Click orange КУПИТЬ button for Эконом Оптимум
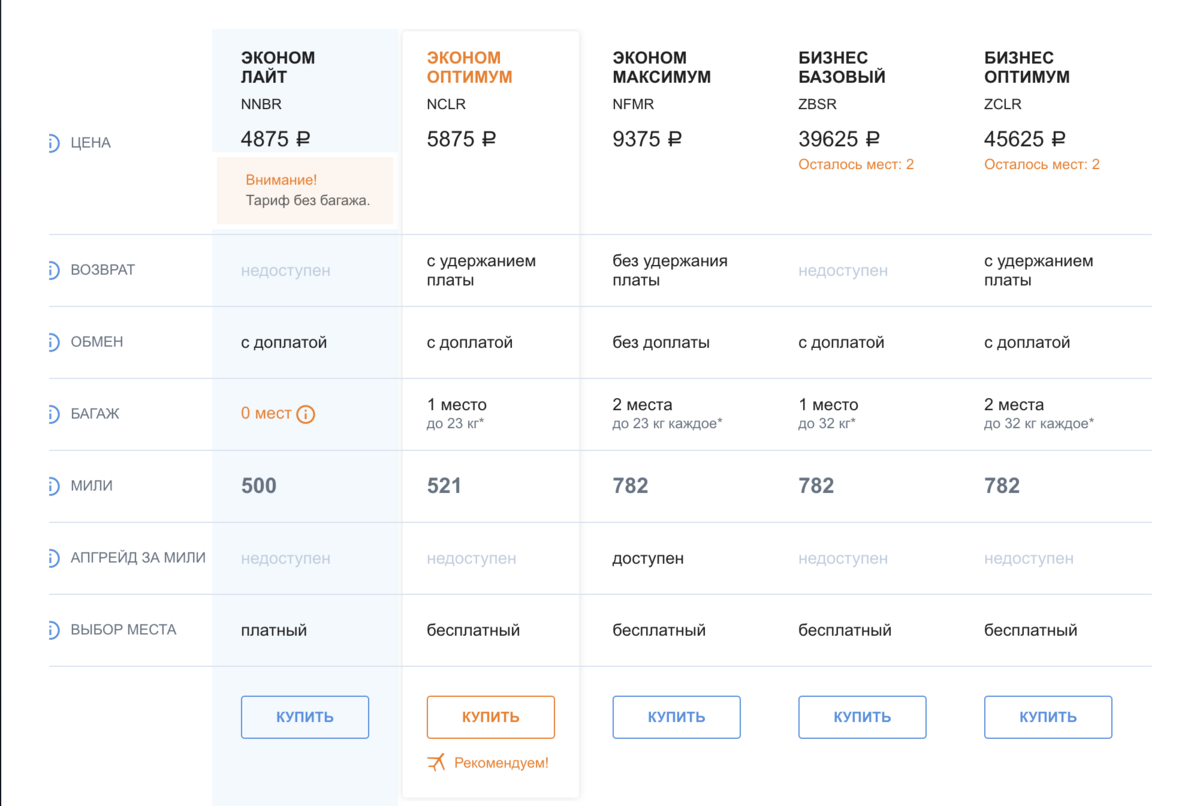This screenshot has width=1200, height=806. (491, 717)
